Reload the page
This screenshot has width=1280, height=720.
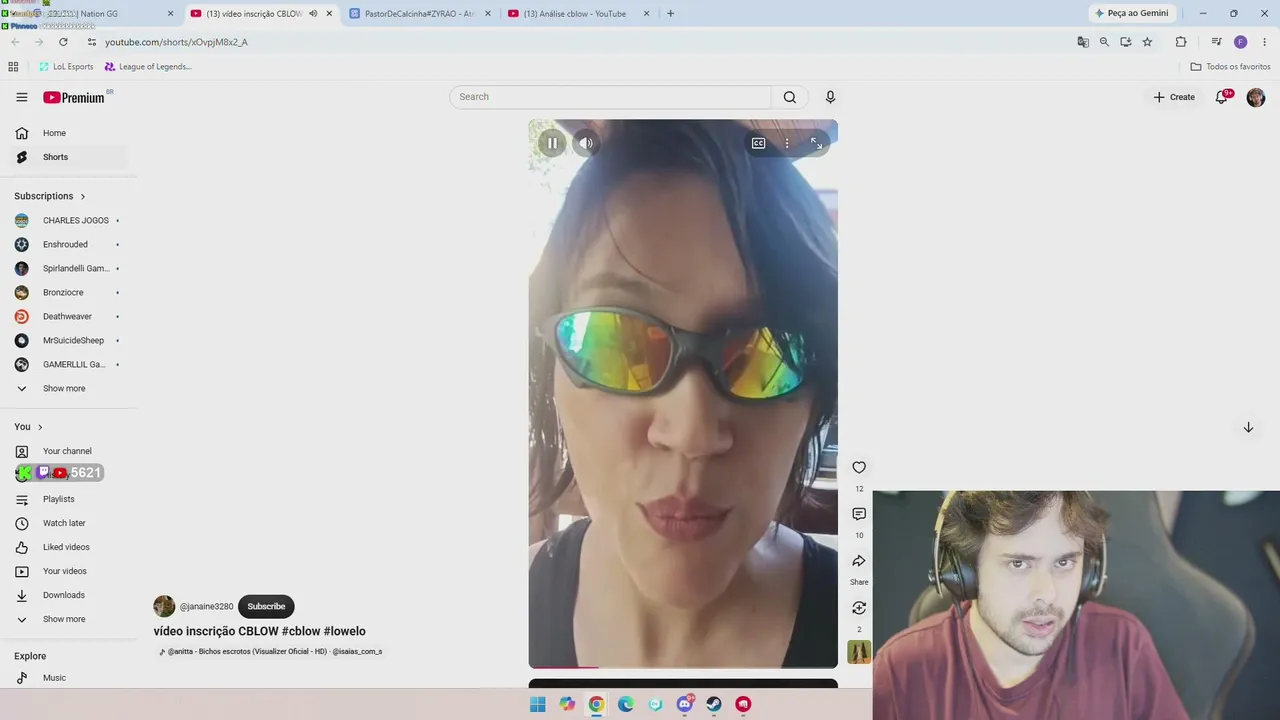pyautogui.click(x=63, y=42)
